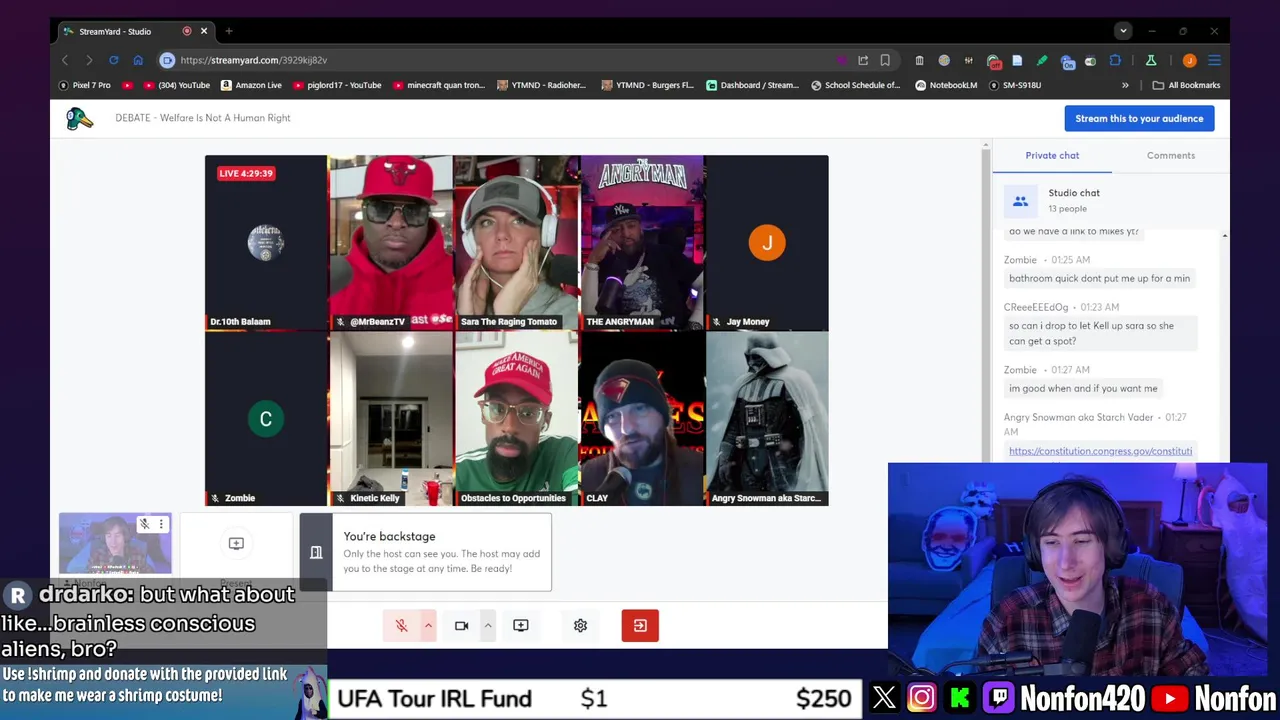The width and height of the screenshot is (1280, 720).
Task: Click the browser home icon
Action: pyautogui.click(x=138, y=60)
